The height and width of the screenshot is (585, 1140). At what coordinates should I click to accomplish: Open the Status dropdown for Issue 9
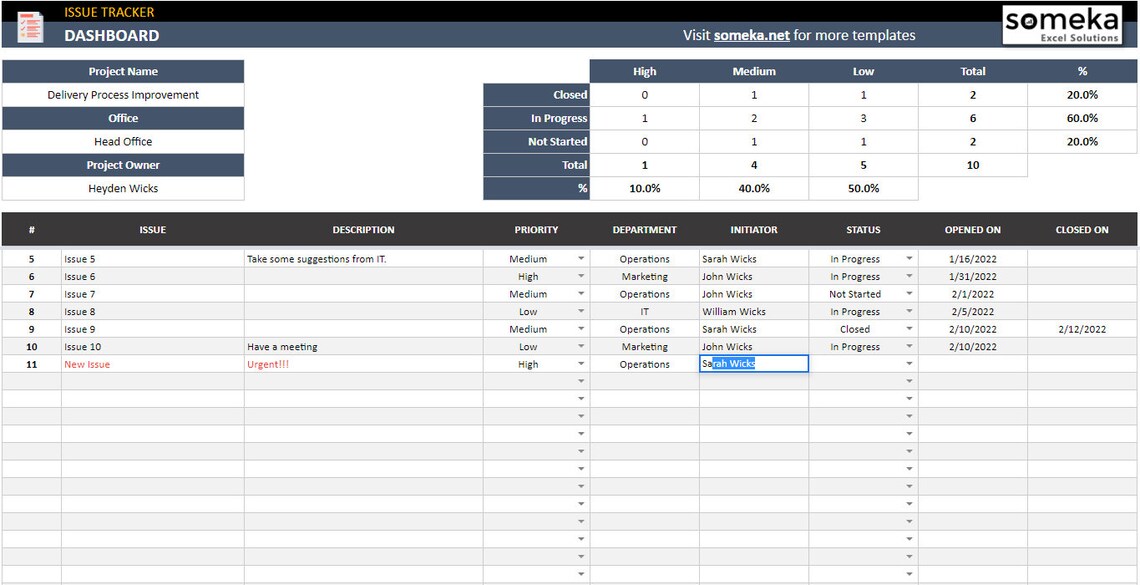click(x=908, y=328)
